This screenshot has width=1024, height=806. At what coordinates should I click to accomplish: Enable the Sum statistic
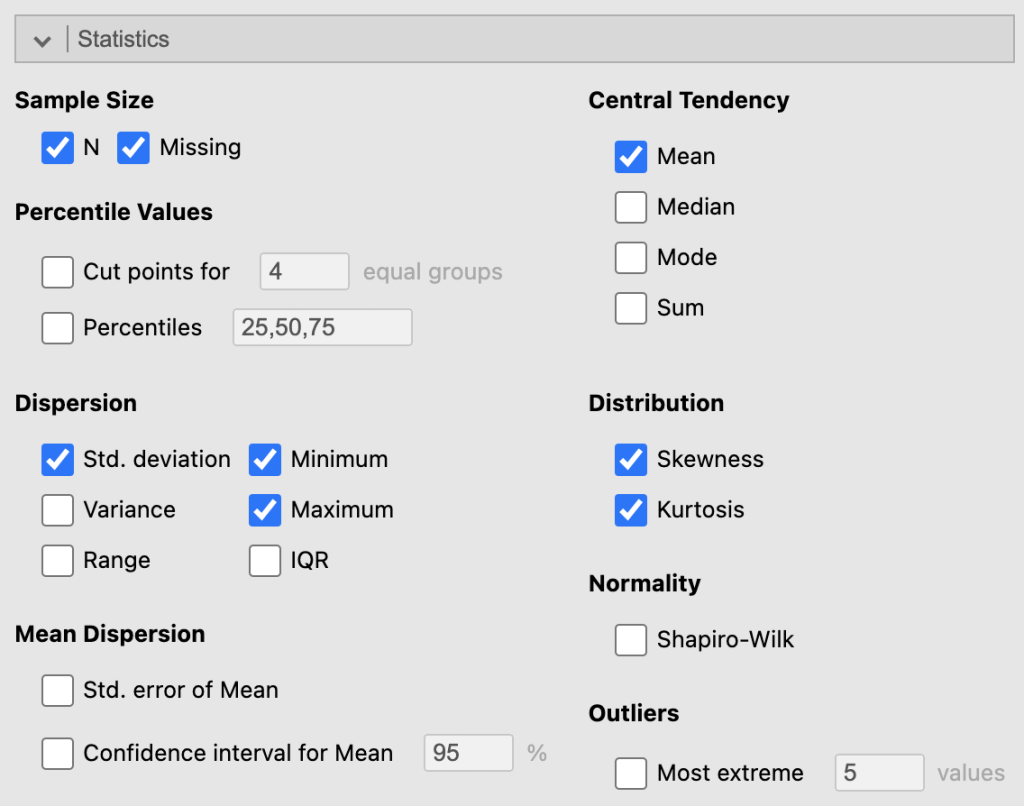click(x=631, y=308)
